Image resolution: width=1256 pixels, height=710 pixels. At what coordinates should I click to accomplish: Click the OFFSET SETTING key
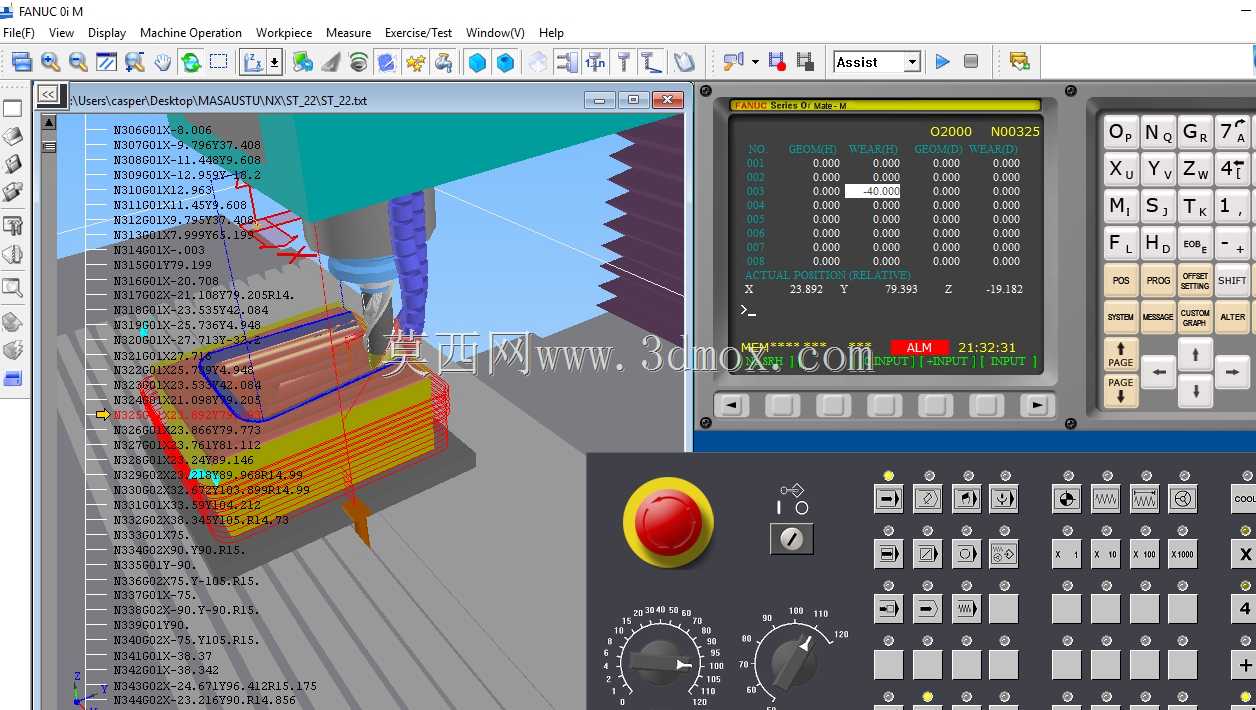(1195, 281)
